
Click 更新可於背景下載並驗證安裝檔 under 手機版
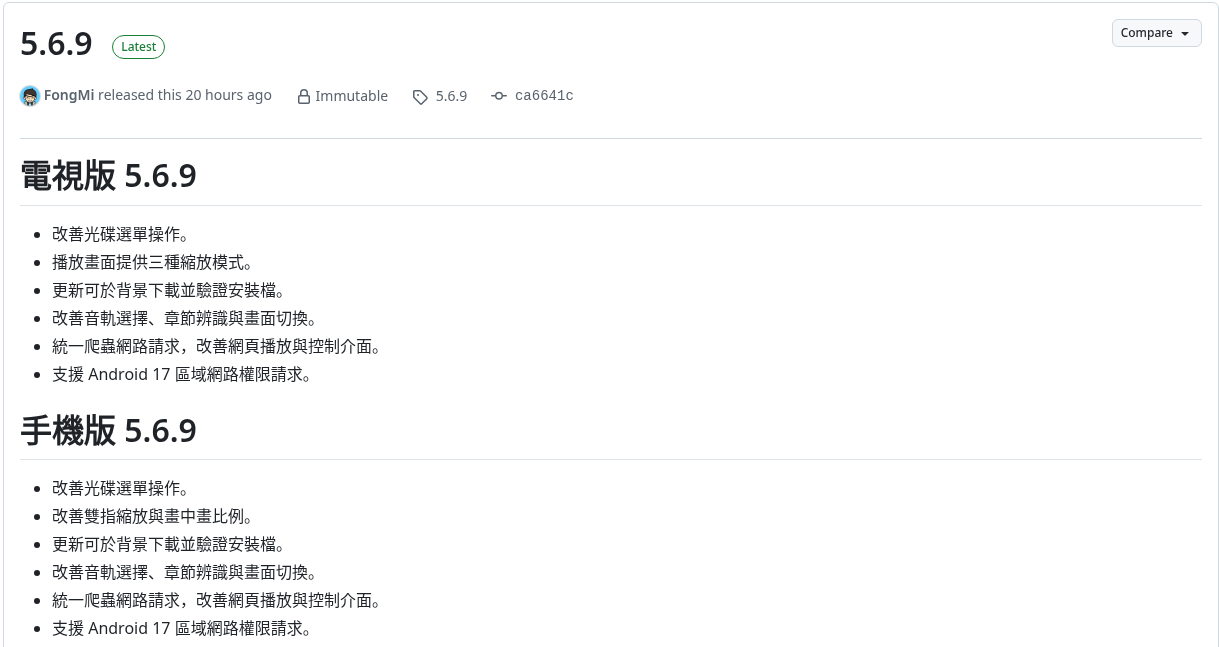point(169,544)
